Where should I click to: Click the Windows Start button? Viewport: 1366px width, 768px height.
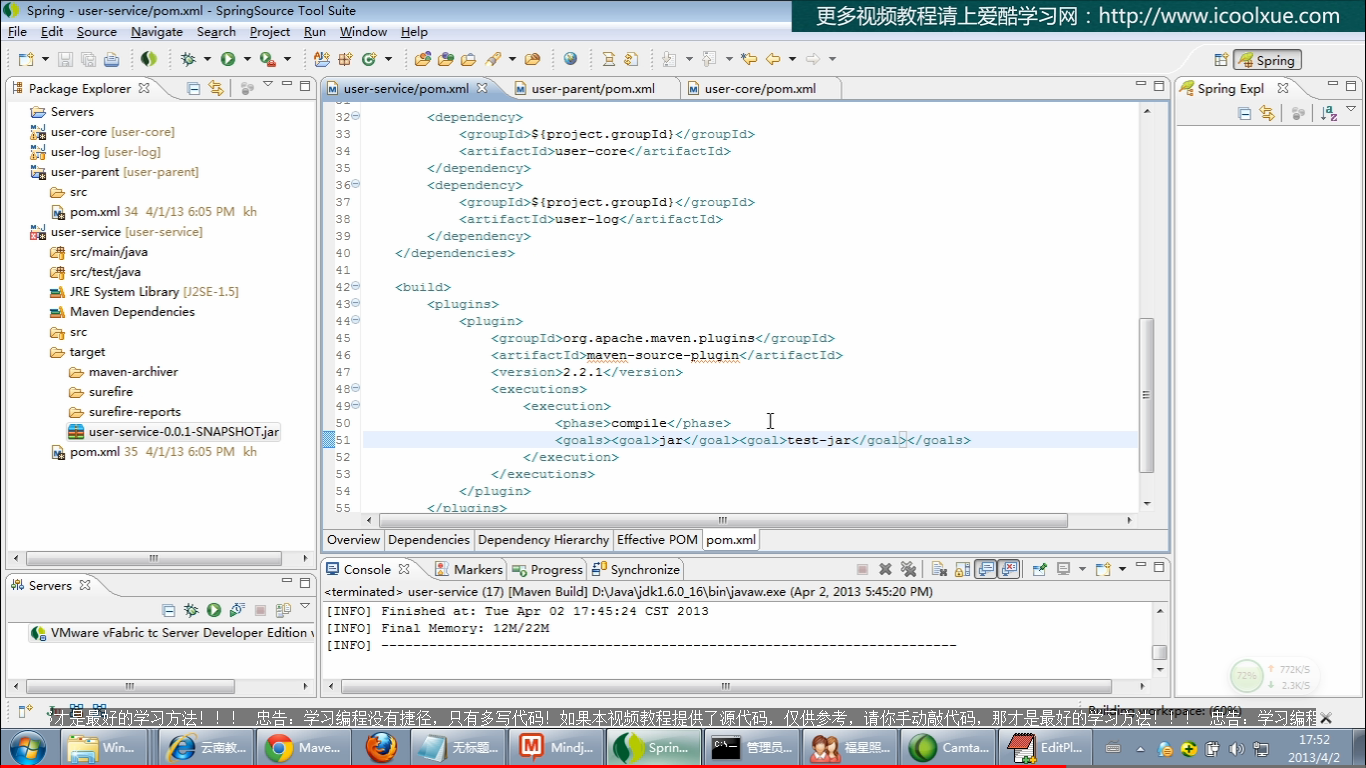tap(27, 748)
